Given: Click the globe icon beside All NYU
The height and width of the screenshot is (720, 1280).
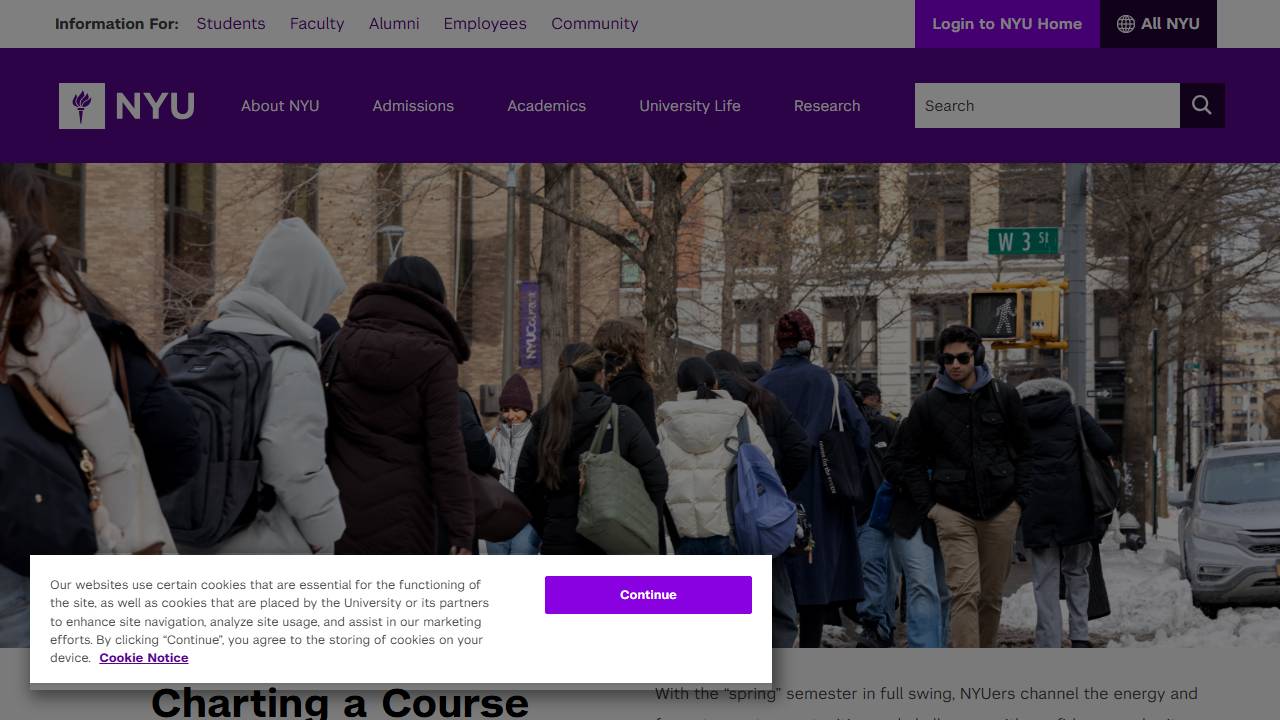Looking at the screenshot, I should tap(1126, 24).
